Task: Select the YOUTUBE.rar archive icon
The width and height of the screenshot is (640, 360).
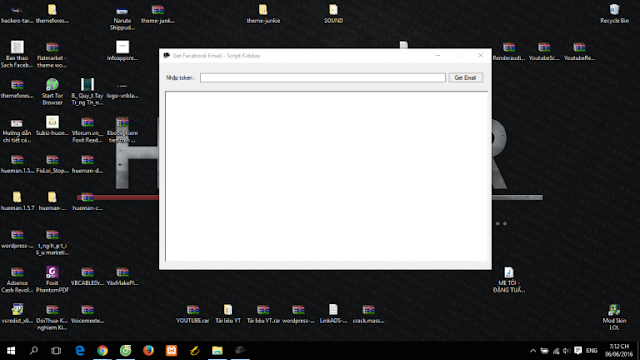Action: 193,314
